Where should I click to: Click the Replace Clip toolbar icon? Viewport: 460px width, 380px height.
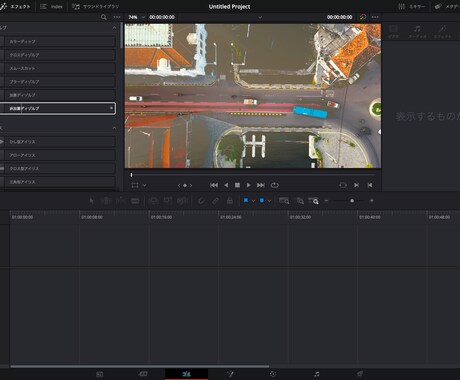pos(182,201)
